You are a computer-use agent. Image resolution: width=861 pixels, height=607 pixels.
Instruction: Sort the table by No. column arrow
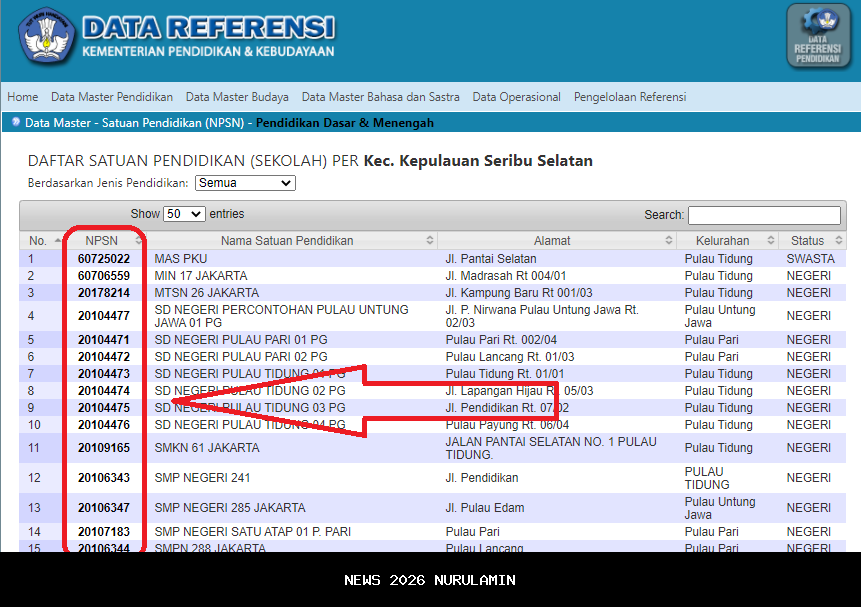click(x=58, y=241)
